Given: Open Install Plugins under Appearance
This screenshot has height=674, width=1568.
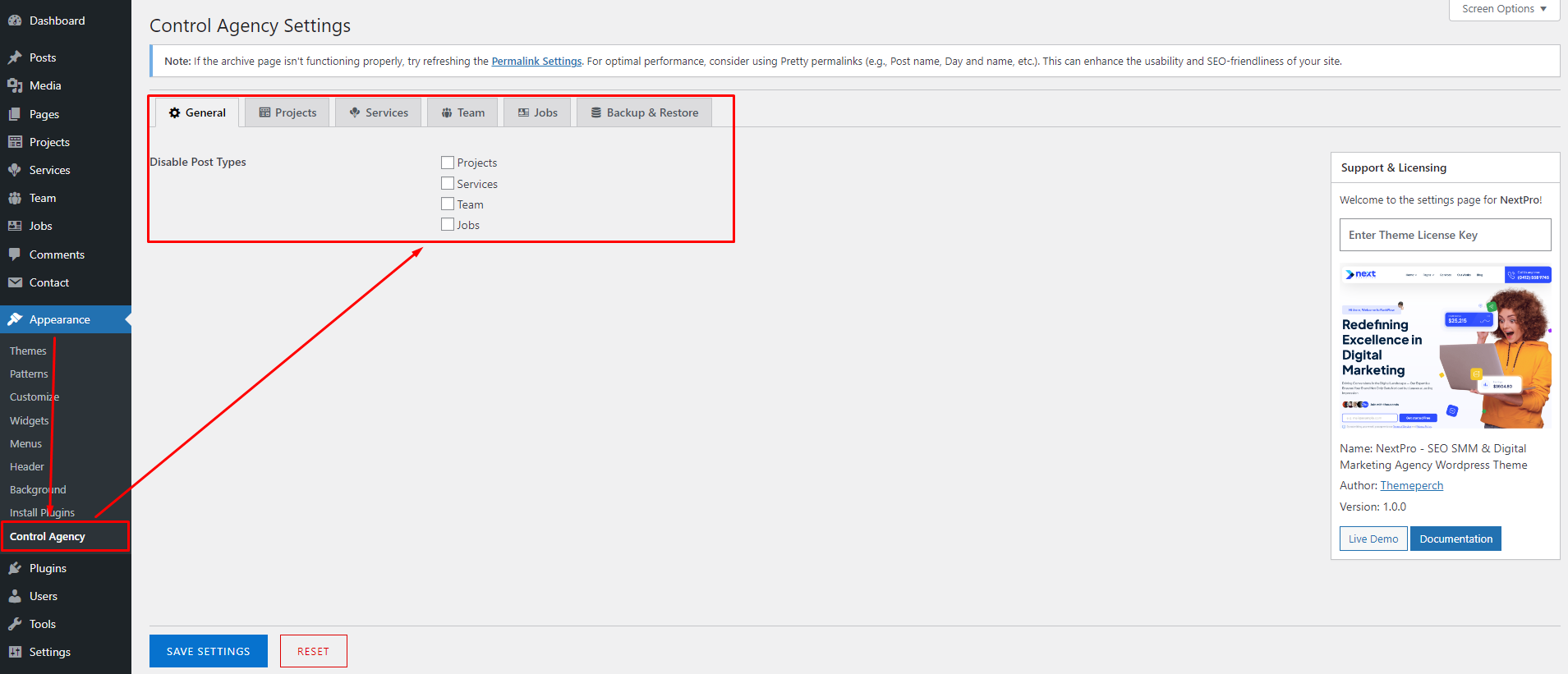Looking at the screenshot, I should (x=42, y=512).
